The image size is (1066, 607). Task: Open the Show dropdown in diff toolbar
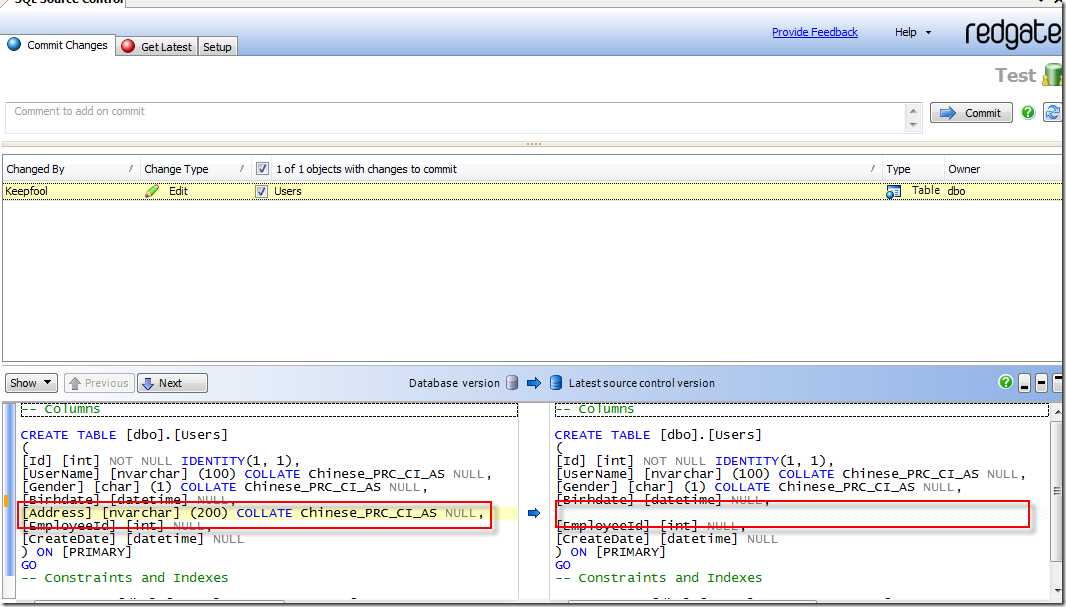[x=31, y=383]
